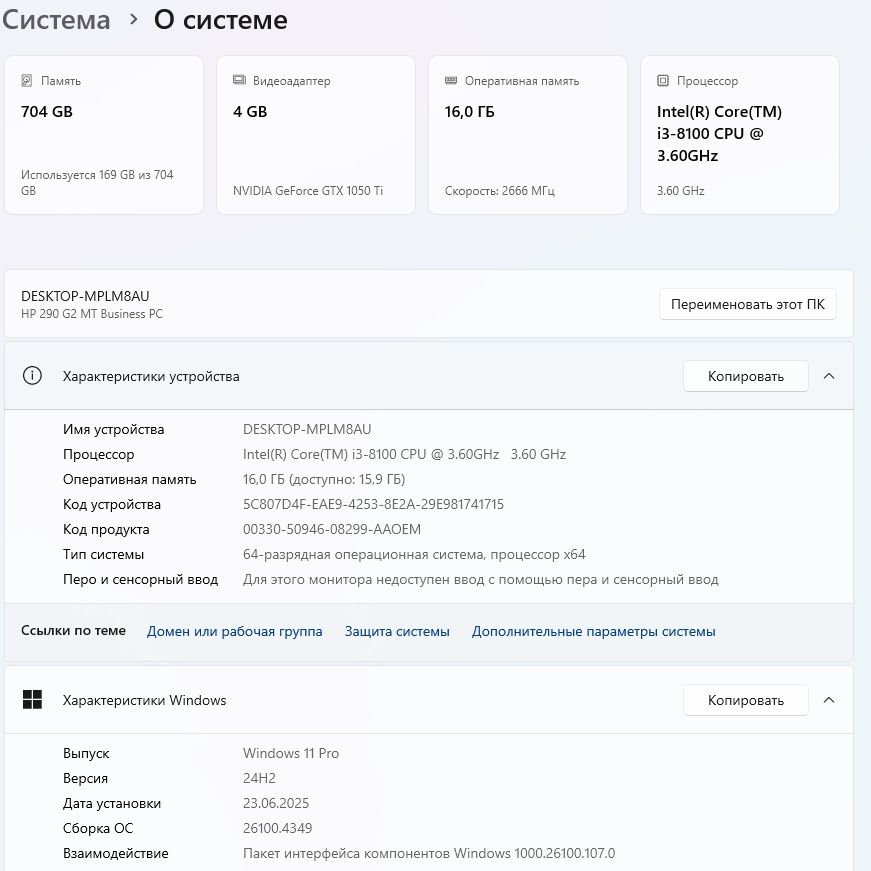Click Переименовать этот ПК button
Screen dimensions: 871x871
(748, 304)
